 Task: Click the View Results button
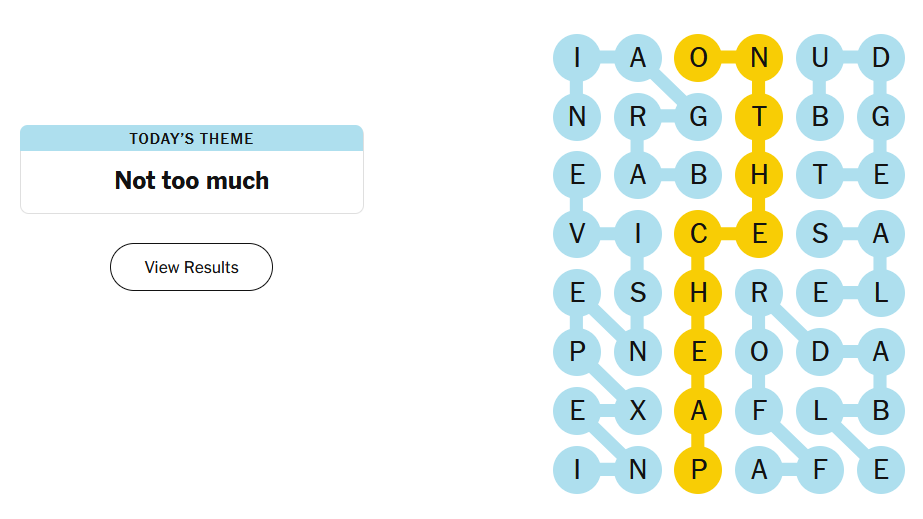[x=191, y=267]
